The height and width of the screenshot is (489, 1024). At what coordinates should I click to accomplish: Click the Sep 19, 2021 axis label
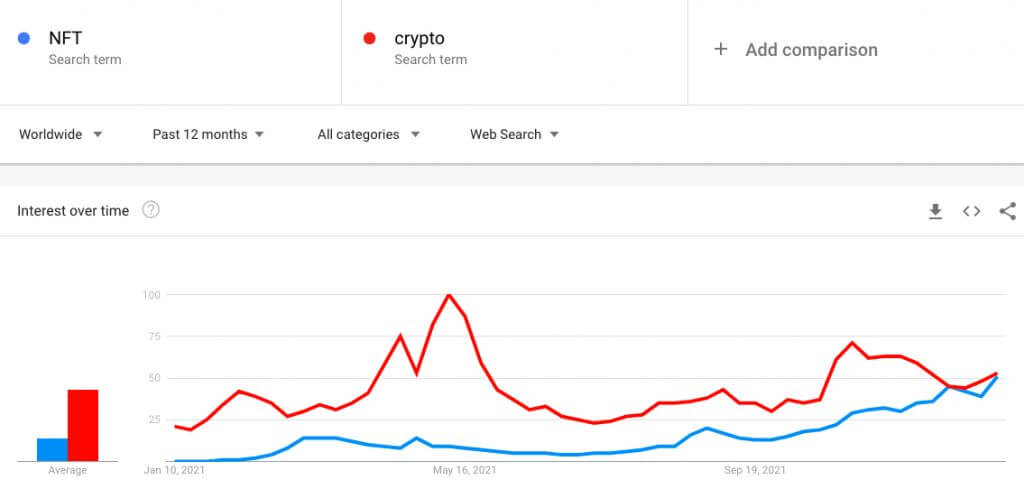[755, 470]
